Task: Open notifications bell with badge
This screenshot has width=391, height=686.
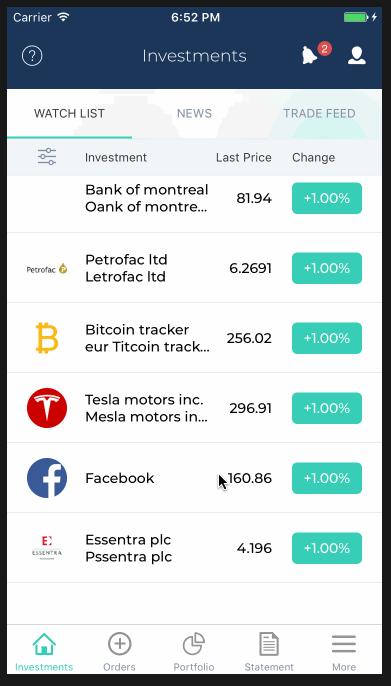Action: (316, 54)
